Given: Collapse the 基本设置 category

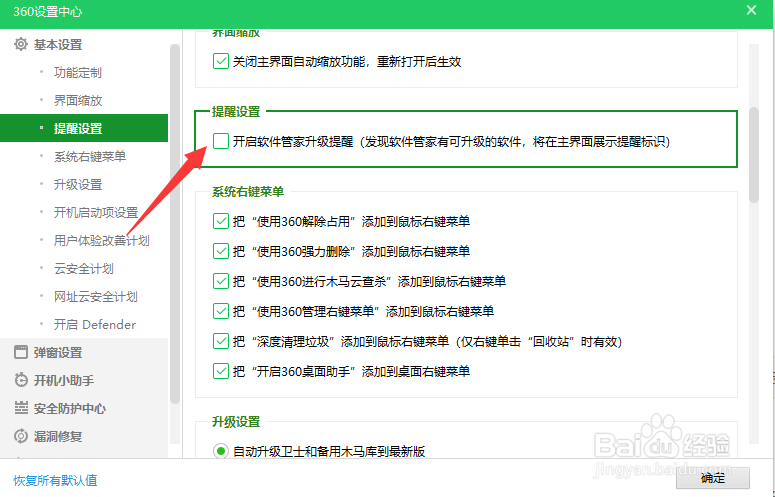Looking at the screenshot, I should [x=58, y=44].
